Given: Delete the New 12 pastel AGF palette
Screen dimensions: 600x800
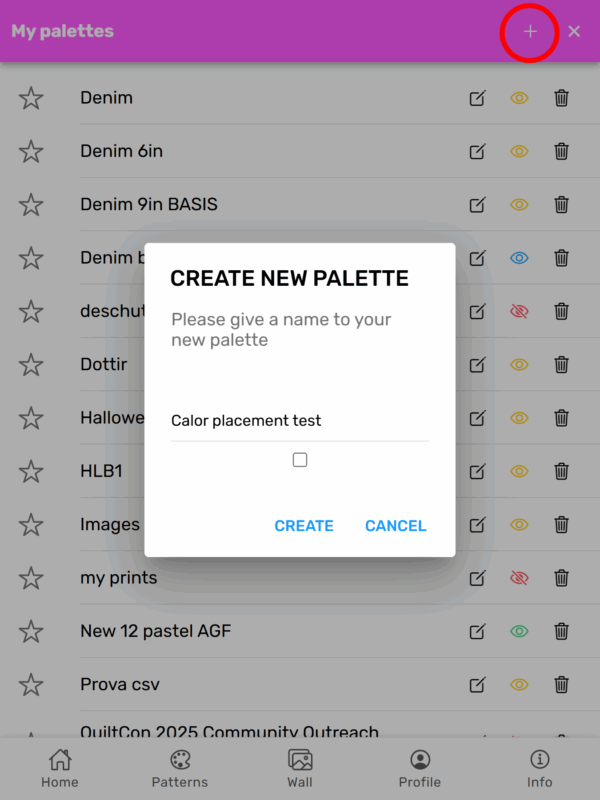Looking at the screenshot, I should pyautogui.click(x=562, y=631).
